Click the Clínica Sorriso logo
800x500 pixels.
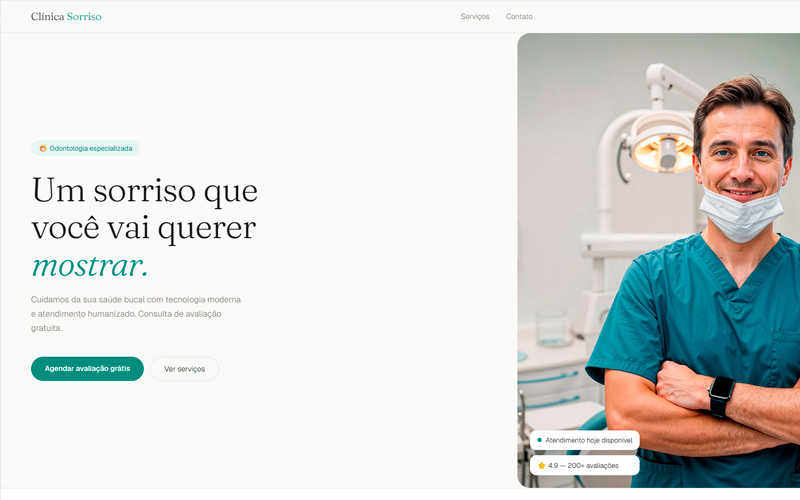pyautogui.click(x=66, y=16)
